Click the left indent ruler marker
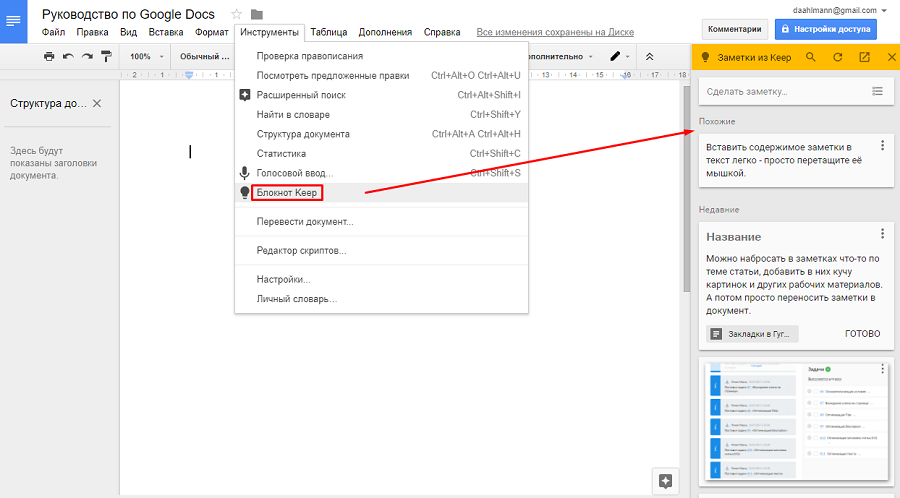Image resolution: width=900 pixels, height=498 pixels. (189, 75)
